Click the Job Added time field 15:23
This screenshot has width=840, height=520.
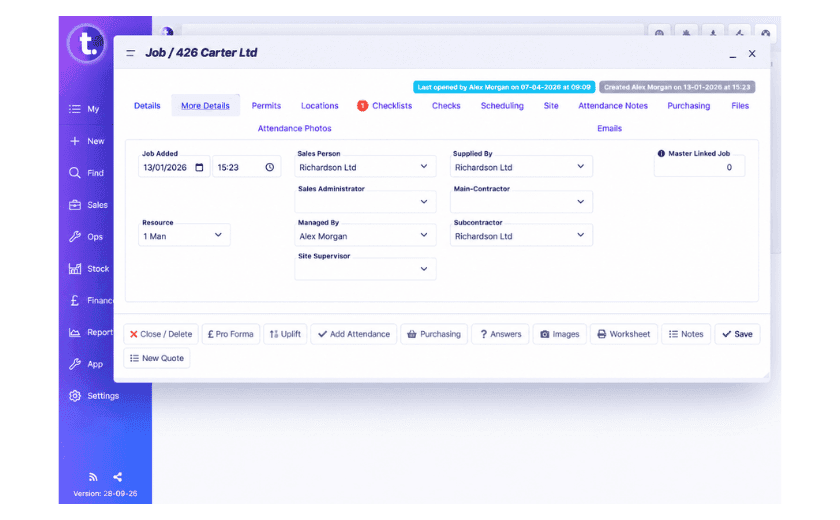246,167
